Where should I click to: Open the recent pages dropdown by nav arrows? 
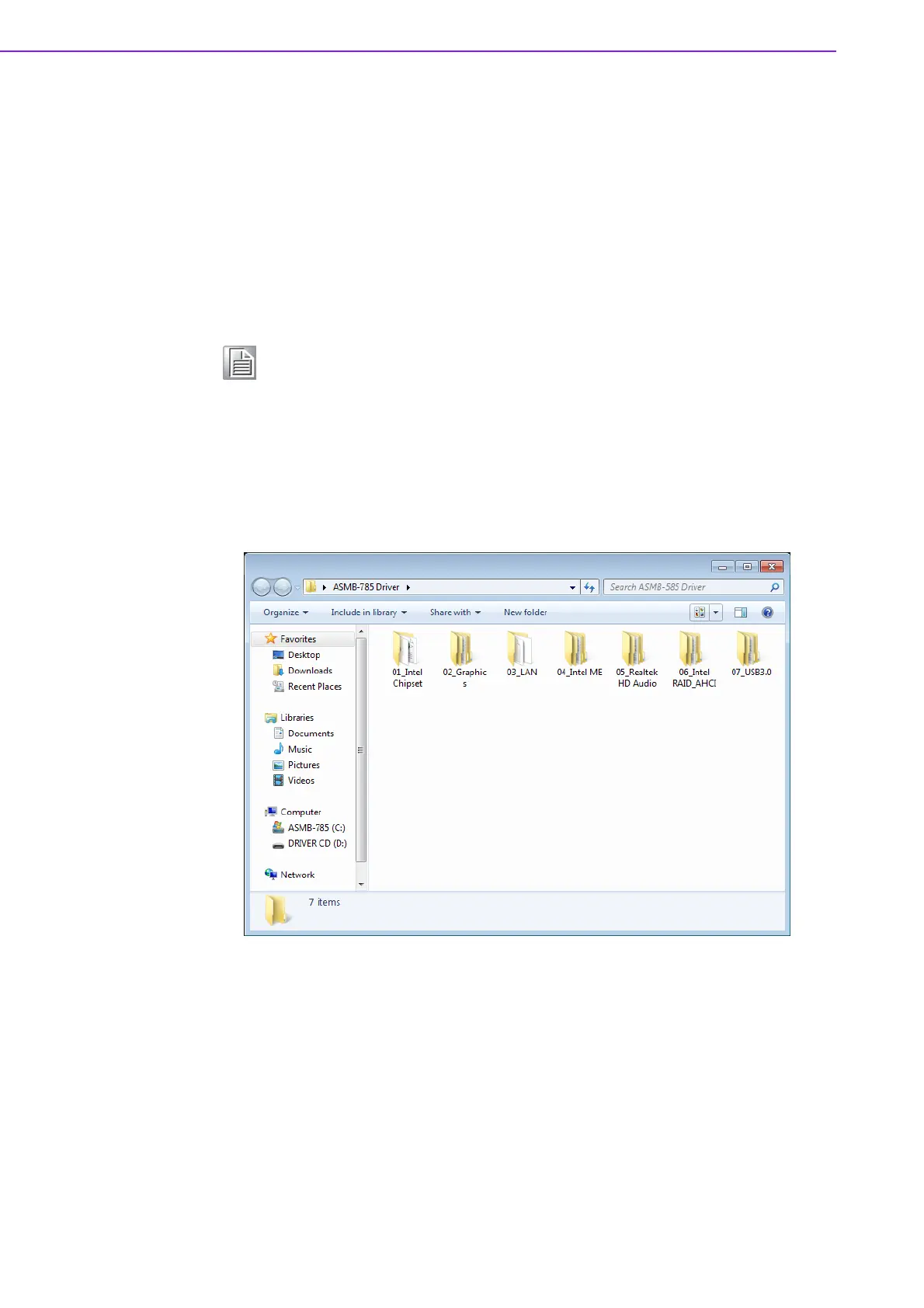(x=297, y=588)
